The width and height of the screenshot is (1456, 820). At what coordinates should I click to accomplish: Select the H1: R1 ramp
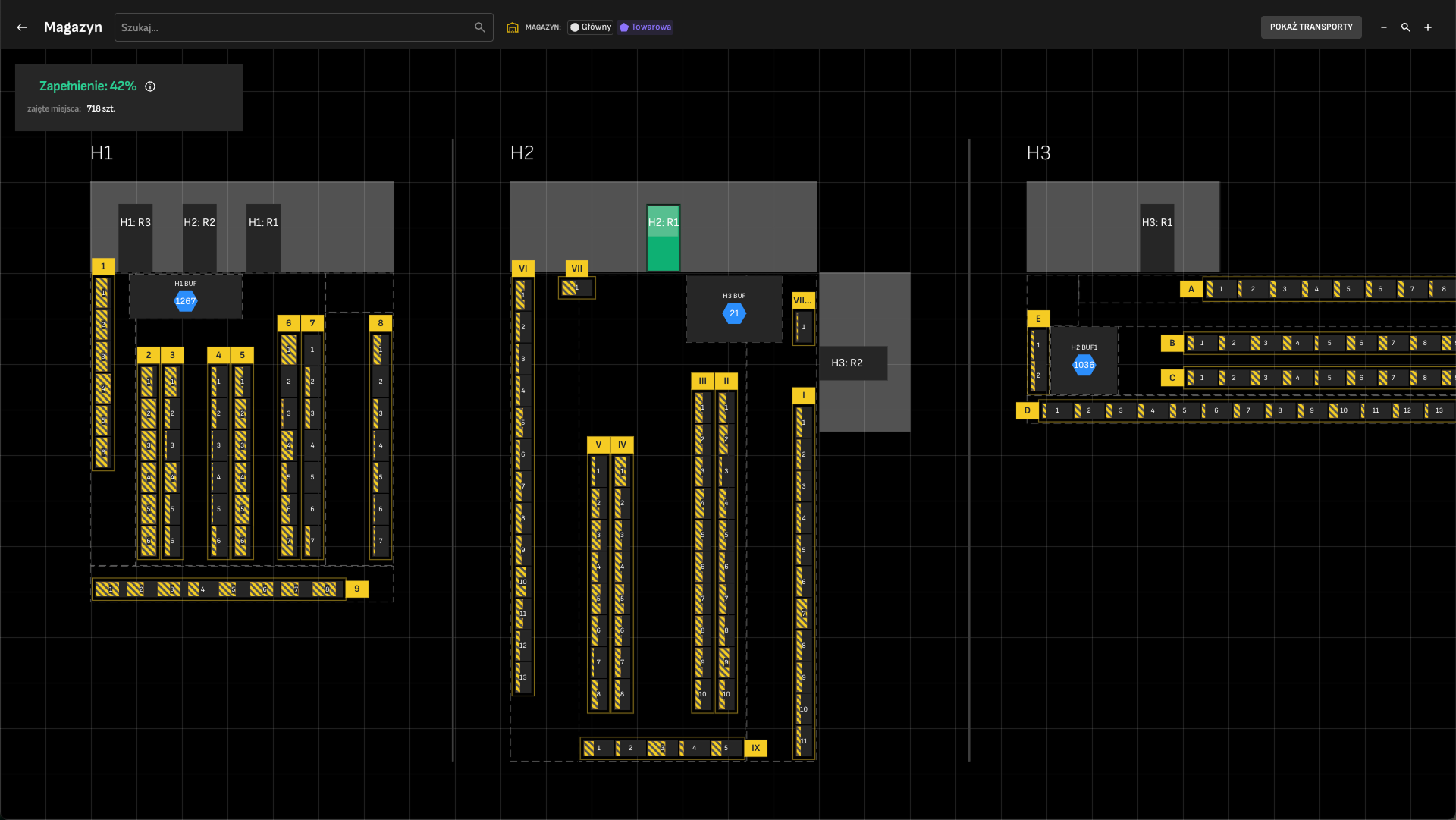(263, 238)
